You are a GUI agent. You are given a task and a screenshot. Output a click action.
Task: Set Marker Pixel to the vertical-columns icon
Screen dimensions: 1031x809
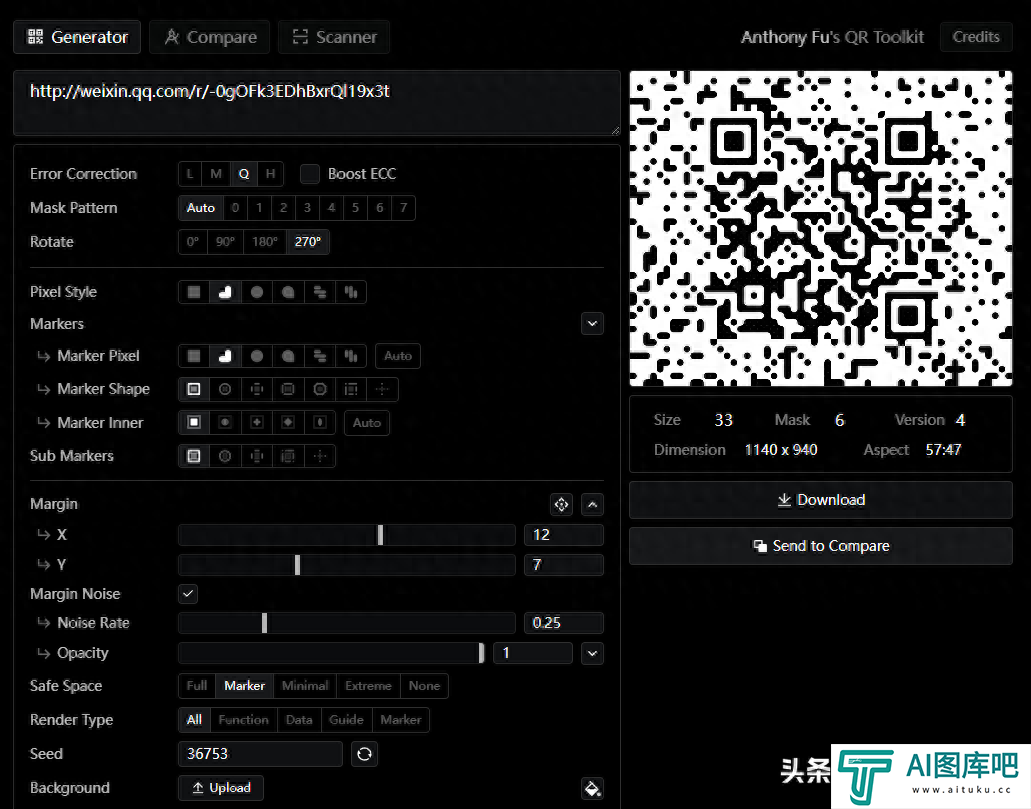(351, 356)
